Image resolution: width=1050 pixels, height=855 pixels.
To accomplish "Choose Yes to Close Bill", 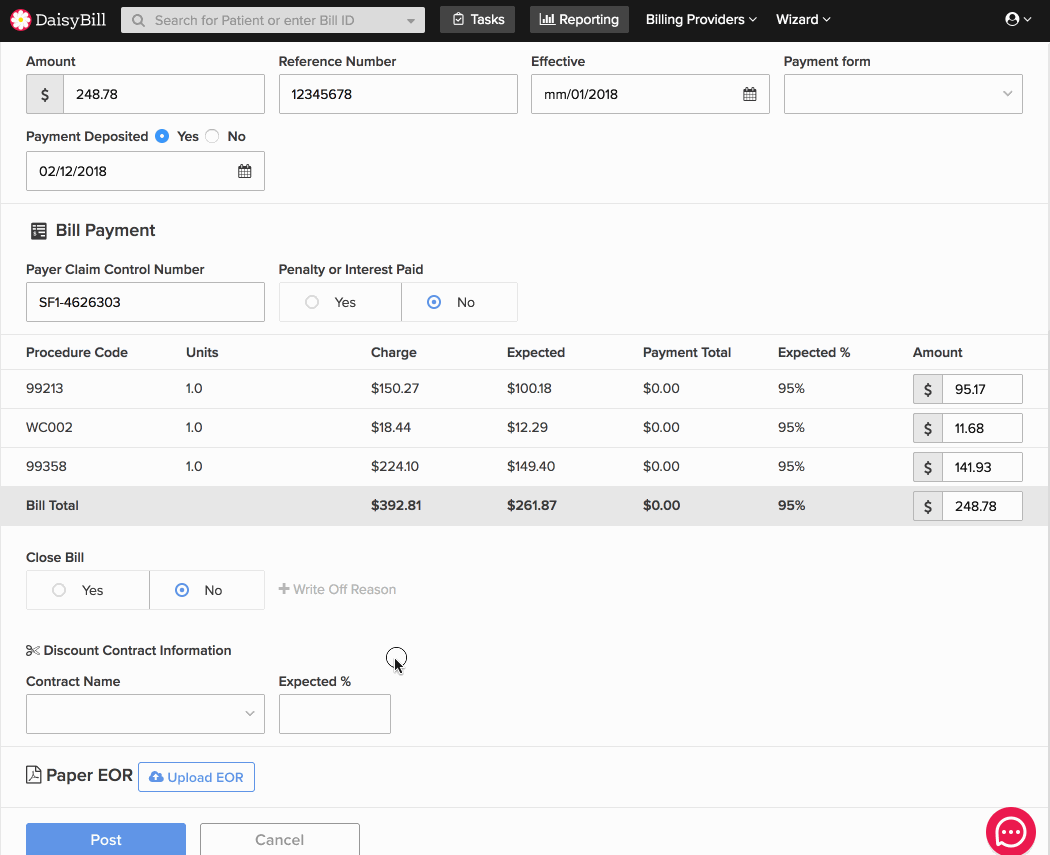I will 59,590.
